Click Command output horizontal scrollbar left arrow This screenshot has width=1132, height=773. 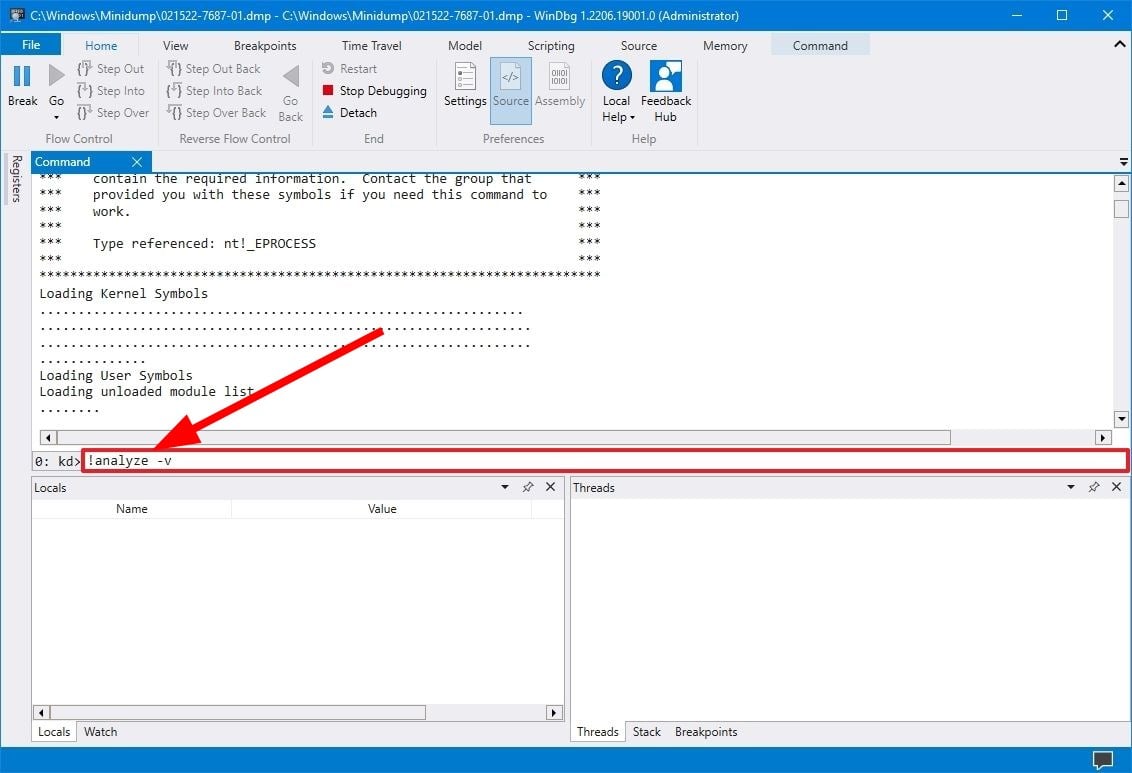(x=48, y=437)
